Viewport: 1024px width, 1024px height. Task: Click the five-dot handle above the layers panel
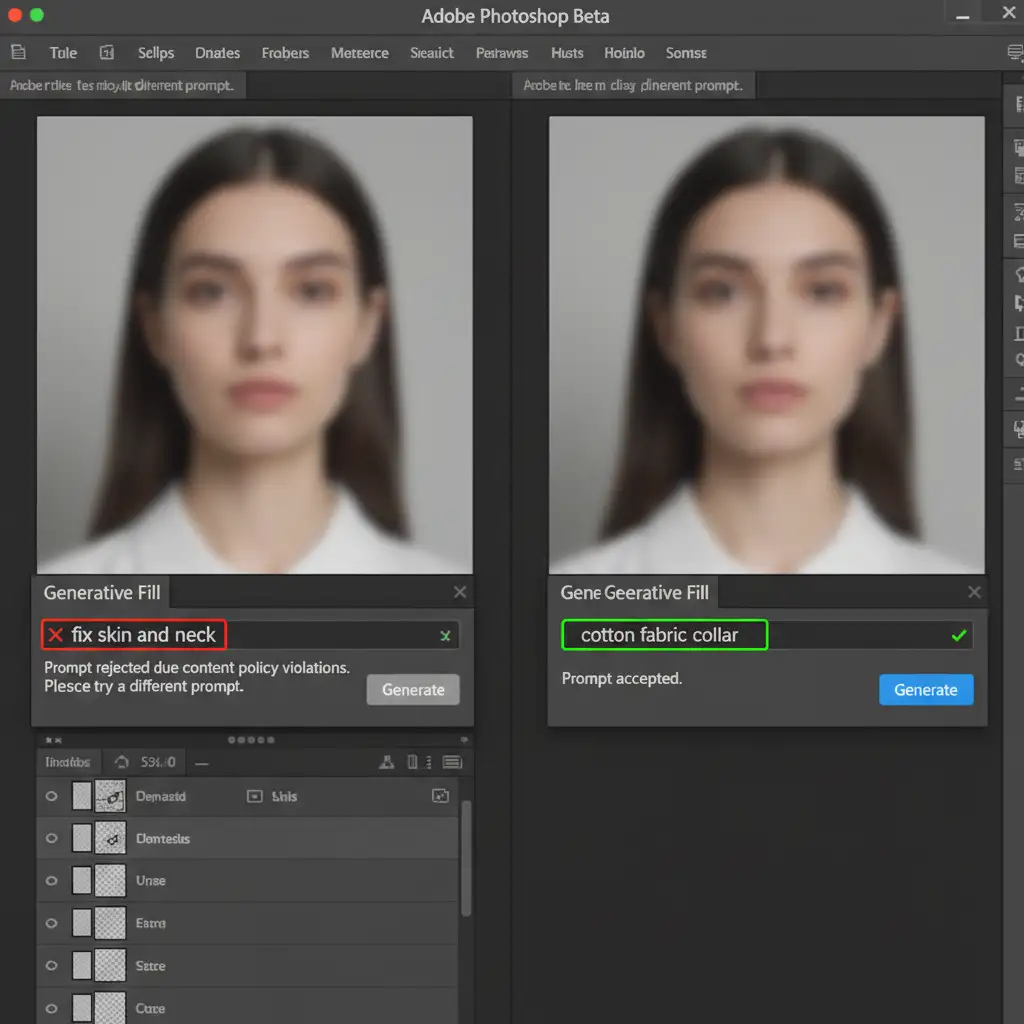[251, 740]
